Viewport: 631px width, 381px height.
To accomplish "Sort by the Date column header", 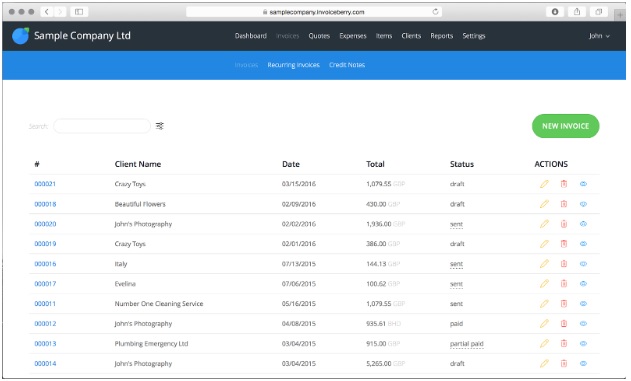I will [x=291, y=164].
